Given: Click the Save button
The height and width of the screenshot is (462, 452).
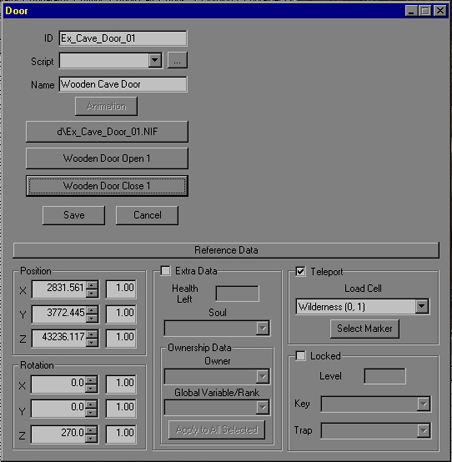Looking at the screenshot, I should pos(74,215).
